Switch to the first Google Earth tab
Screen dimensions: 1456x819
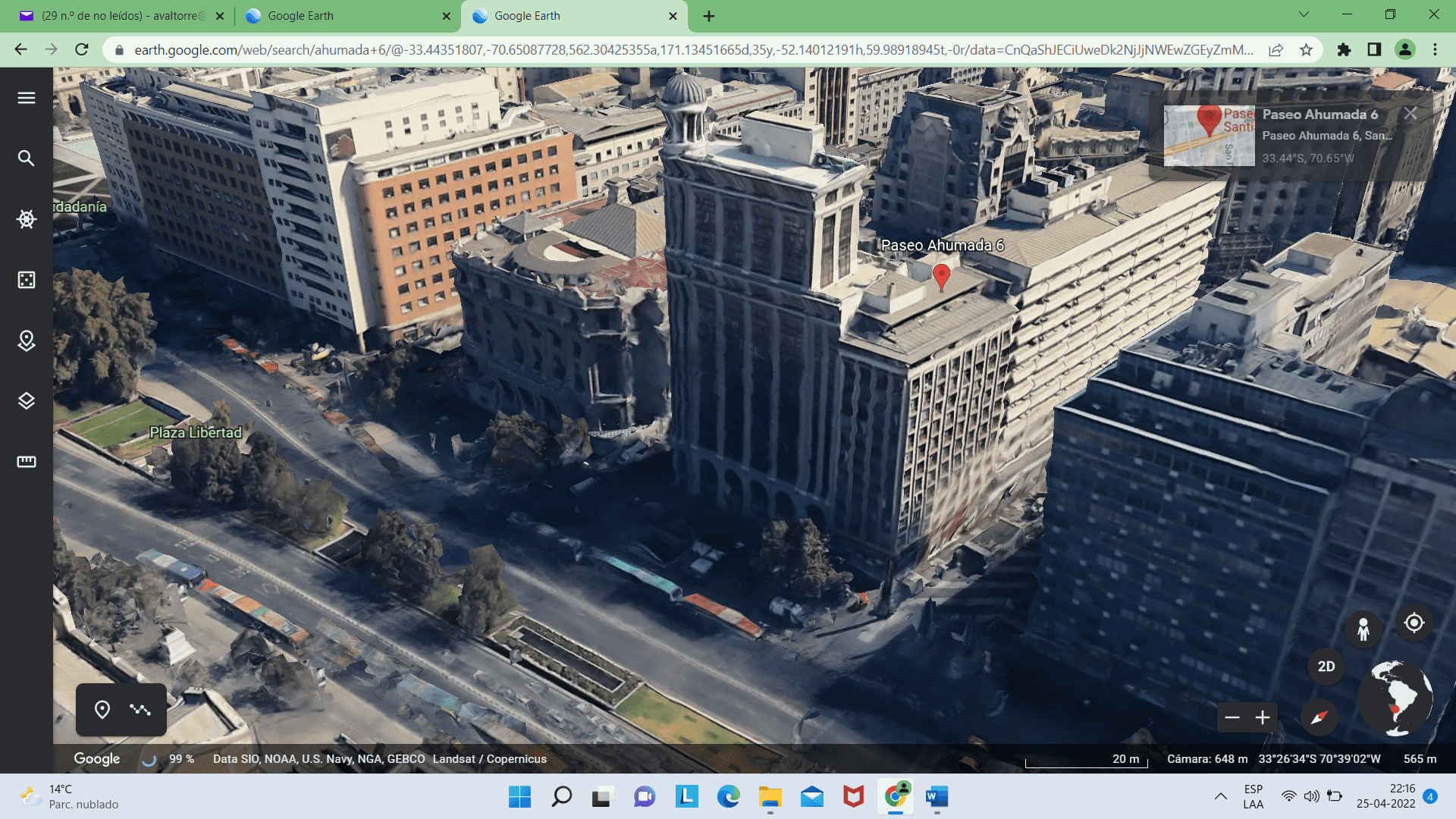point(347,16)
